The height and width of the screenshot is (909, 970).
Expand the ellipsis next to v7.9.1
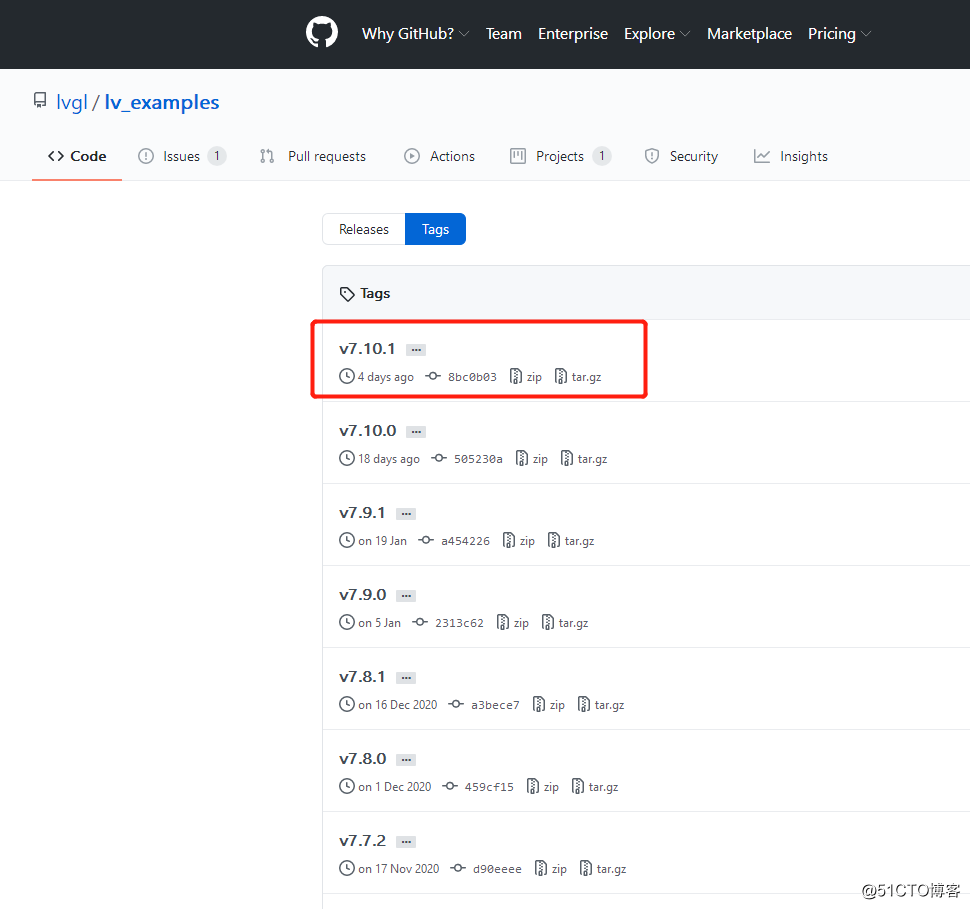tap(406, 514)
